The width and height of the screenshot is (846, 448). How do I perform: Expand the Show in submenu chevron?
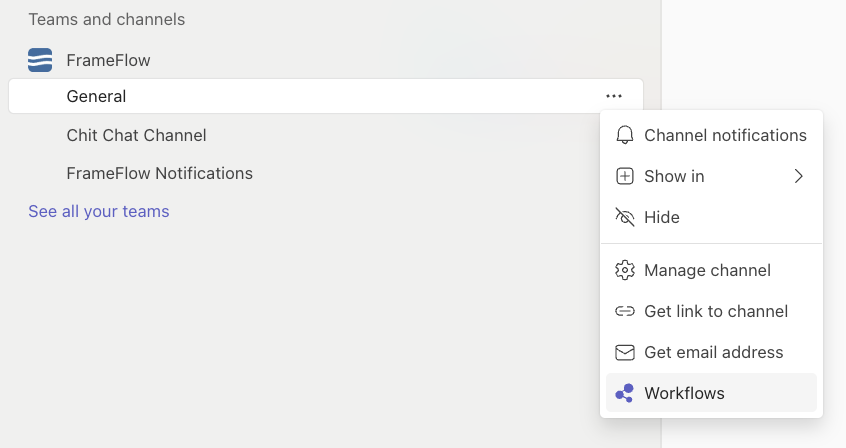click(x=799, y=176)
